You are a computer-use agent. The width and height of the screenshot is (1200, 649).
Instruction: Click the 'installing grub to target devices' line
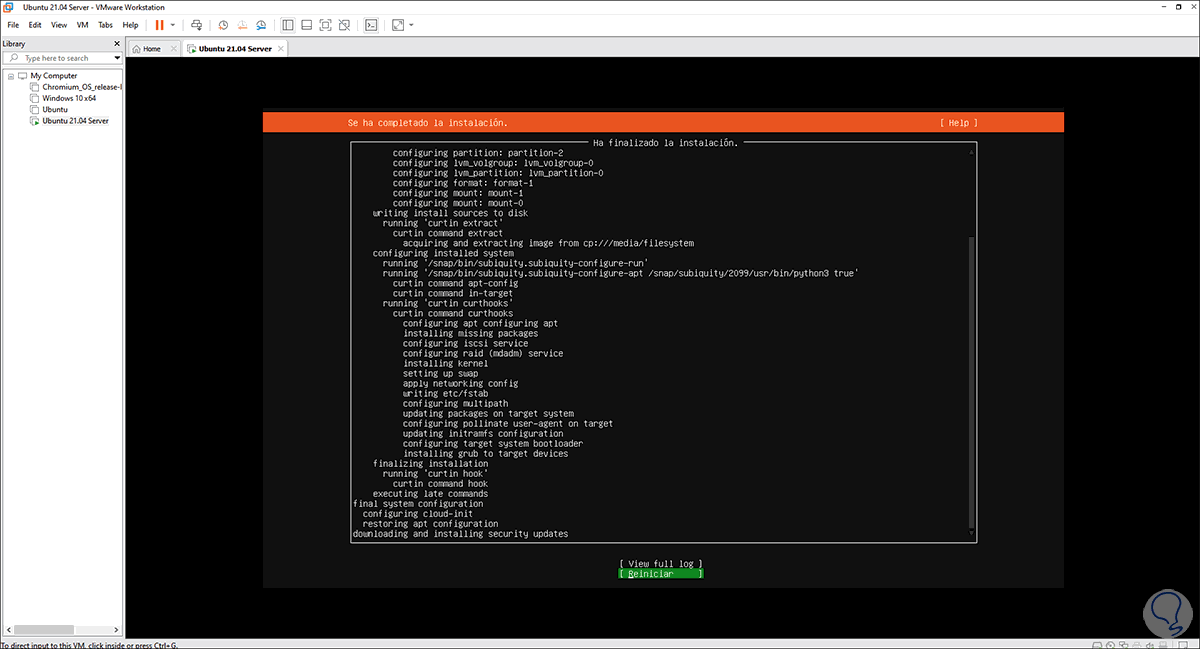[x=485, y=454]
